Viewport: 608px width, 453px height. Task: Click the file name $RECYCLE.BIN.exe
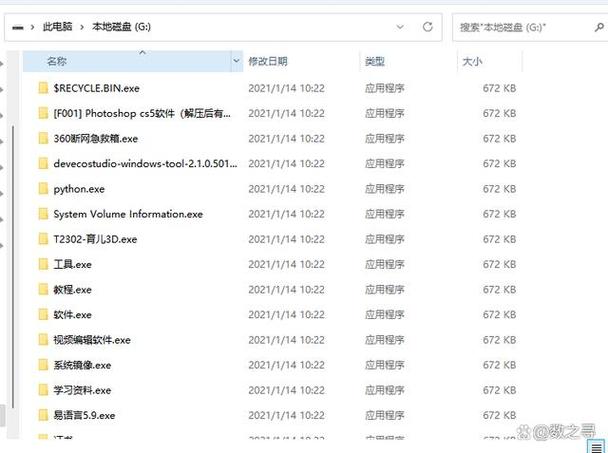[x=97, y=88]
